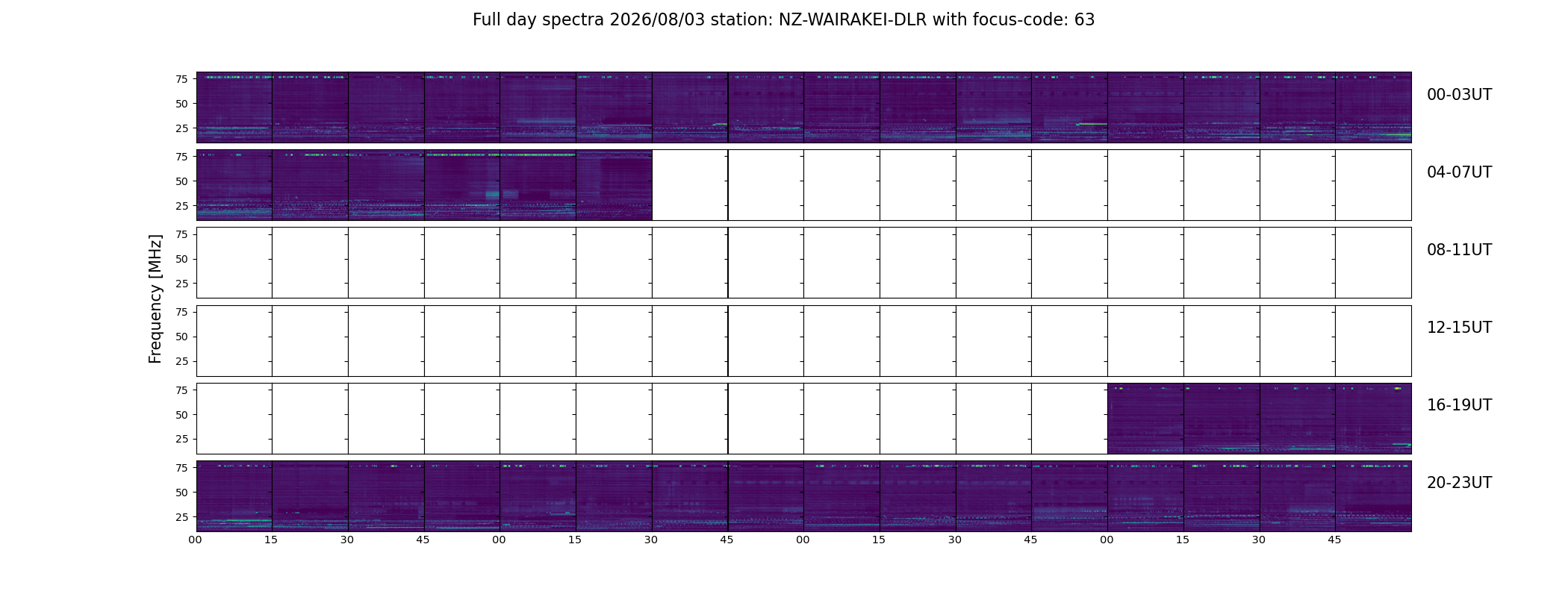Open last spectrogram tile in 16-19UT row
This screenshot has width=1568, height=597.
(1373, 419)
